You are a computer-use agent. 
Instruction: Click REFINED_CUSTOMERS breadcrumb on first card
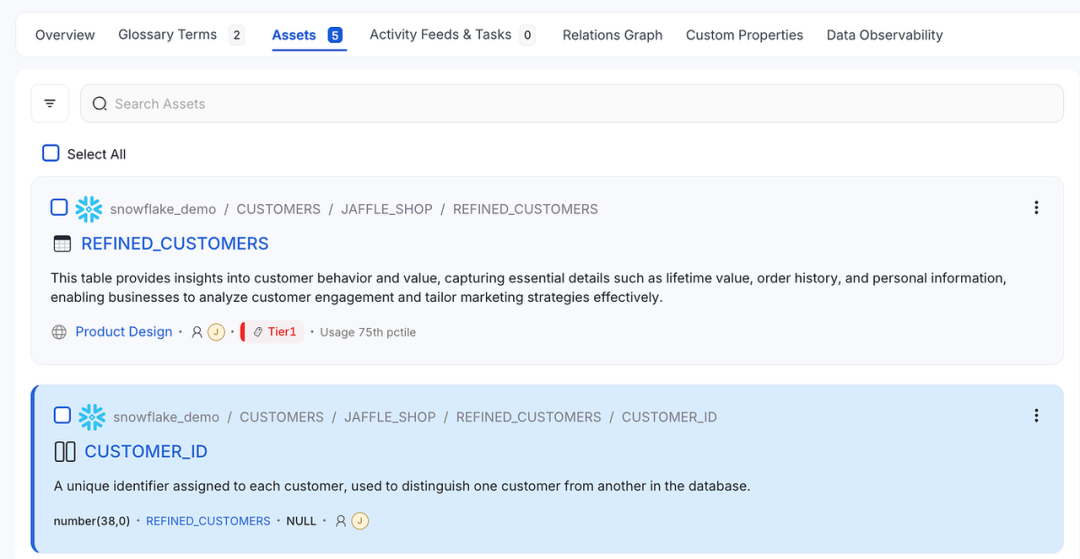coord(526,209)
